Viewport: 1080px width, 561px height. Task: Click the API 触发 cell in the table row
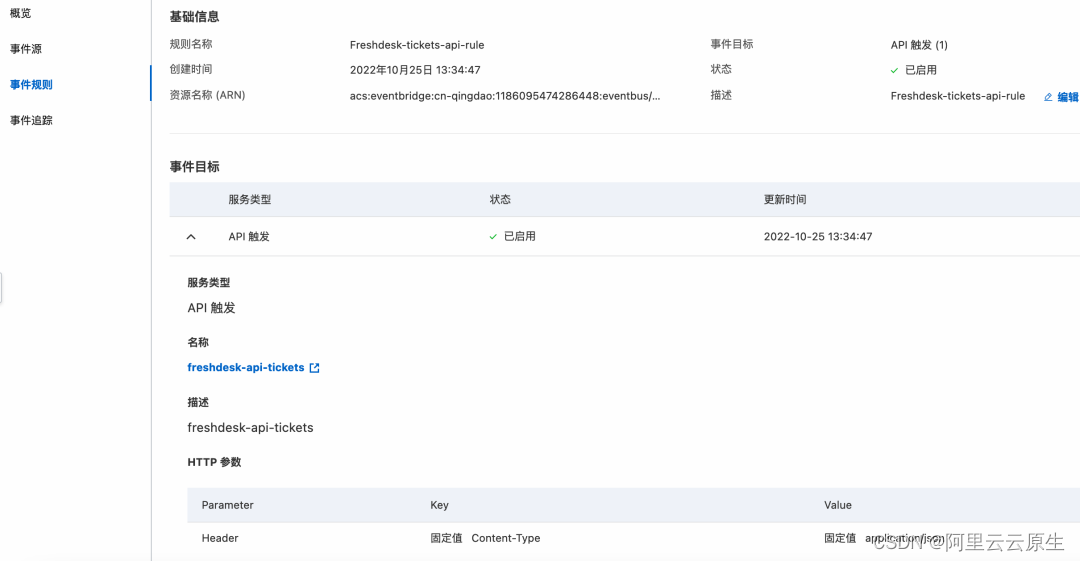coord(249,236)
